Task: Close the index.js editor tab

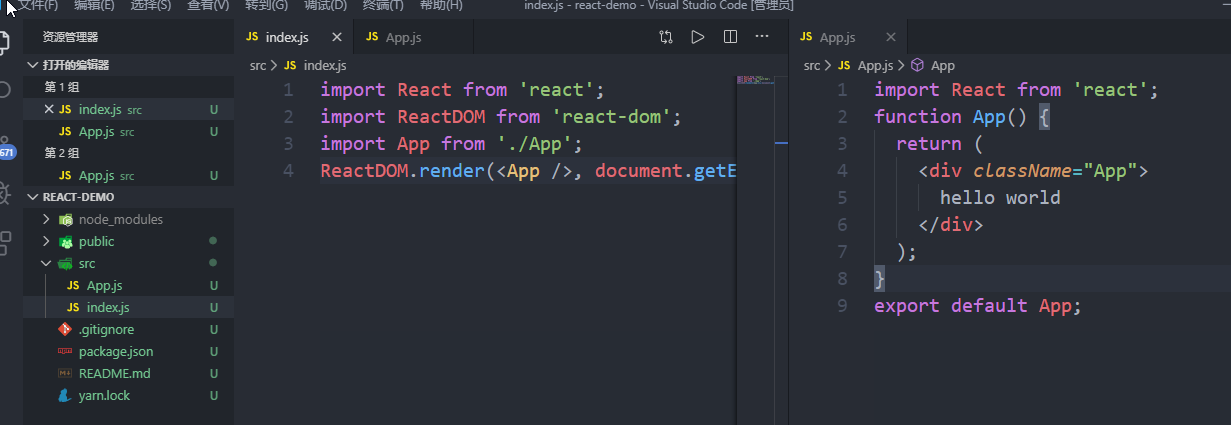Action: click(x=337, y=37)
